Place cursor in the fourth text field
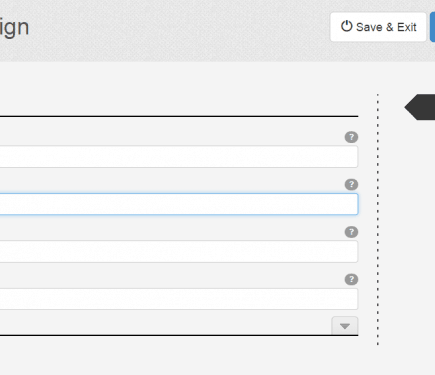 179,299
